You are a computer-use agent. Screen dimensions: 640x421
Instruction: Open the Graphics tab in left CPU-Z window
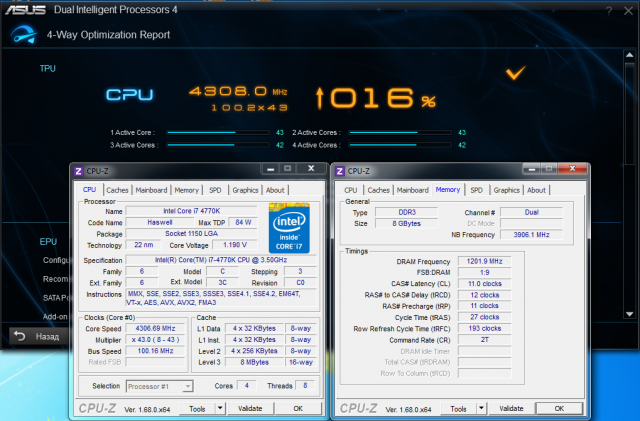point(245,190)
